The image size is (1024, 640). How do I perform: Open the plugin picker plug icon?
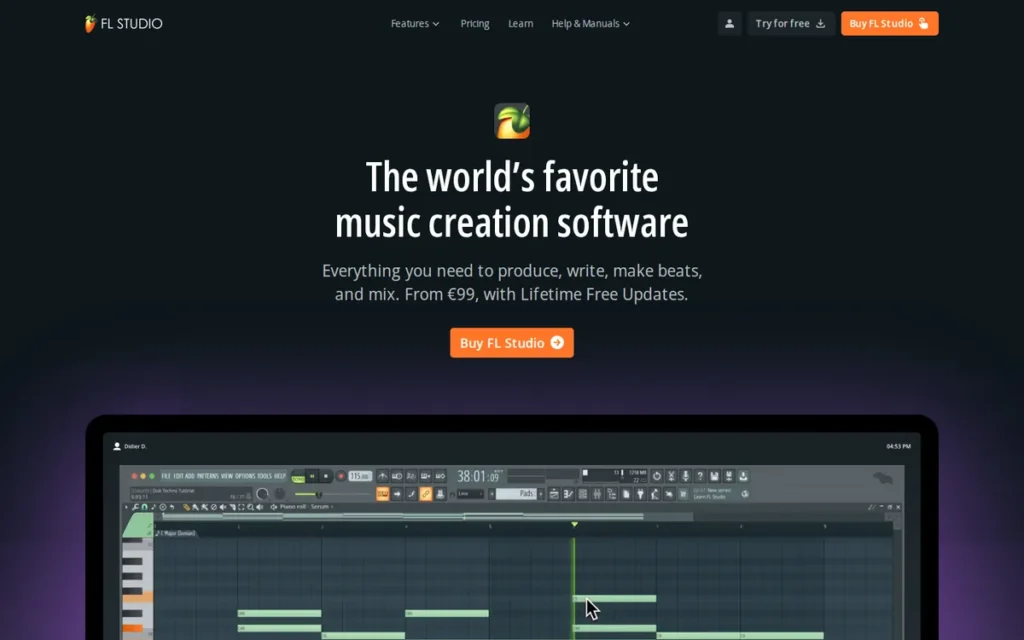pos(640,494)
